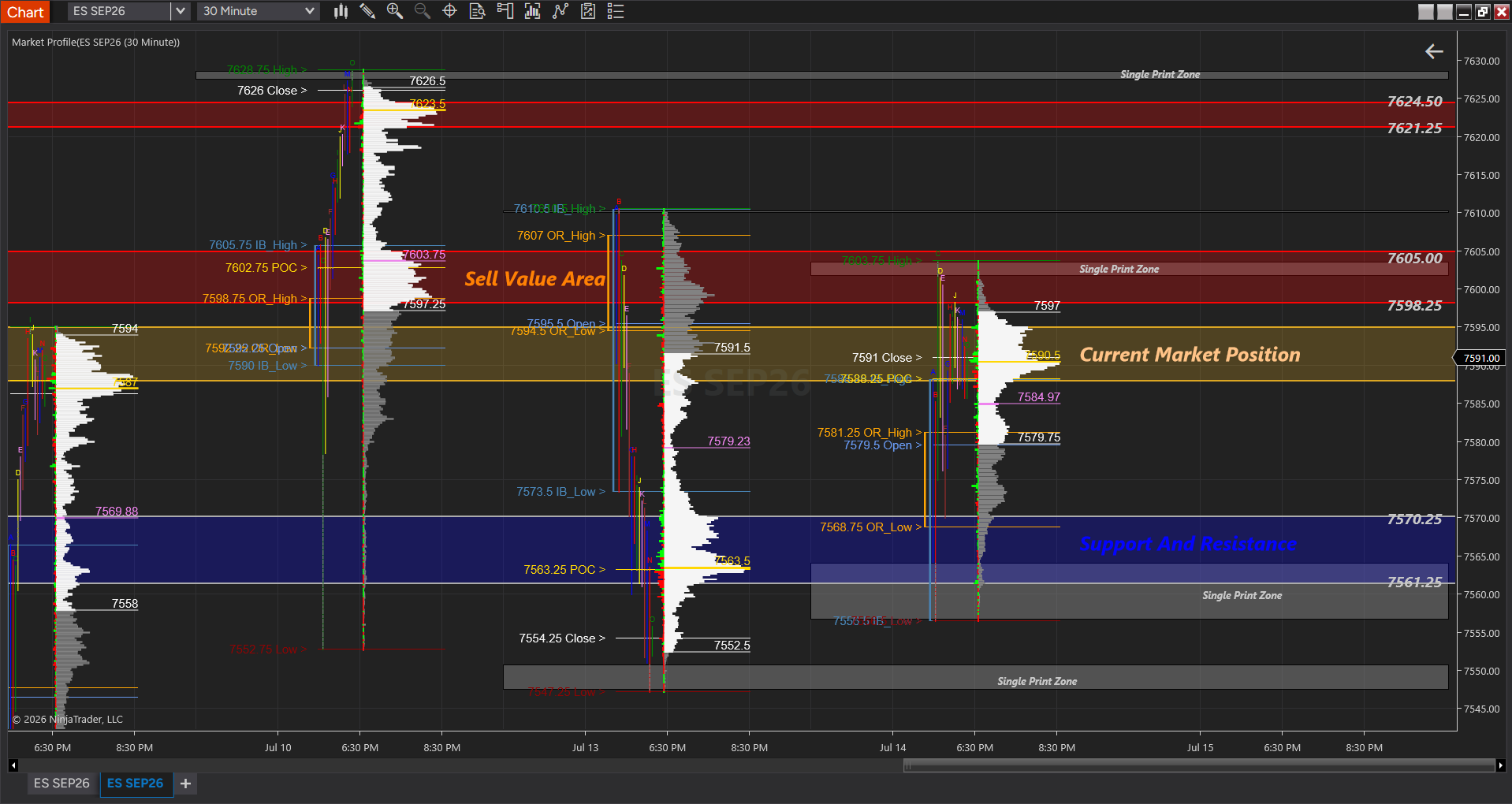1512x804 pixels.
Task: Open the data box document icon
Action: [477, 11]
